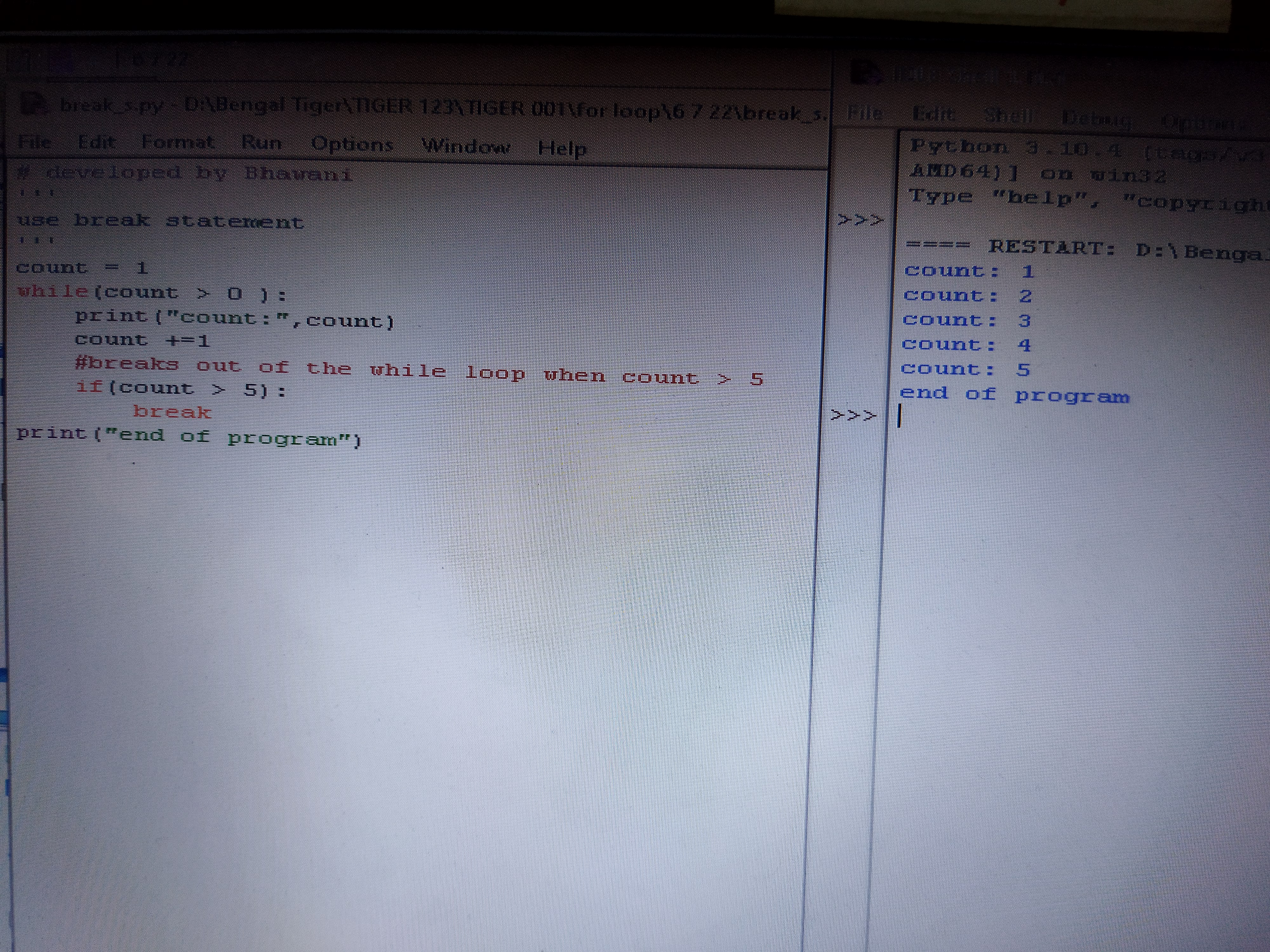The width and height of the screenshot is (1270, 952).
Task: Open the shell window's Edit menu
Action: [x=934, y=114]
